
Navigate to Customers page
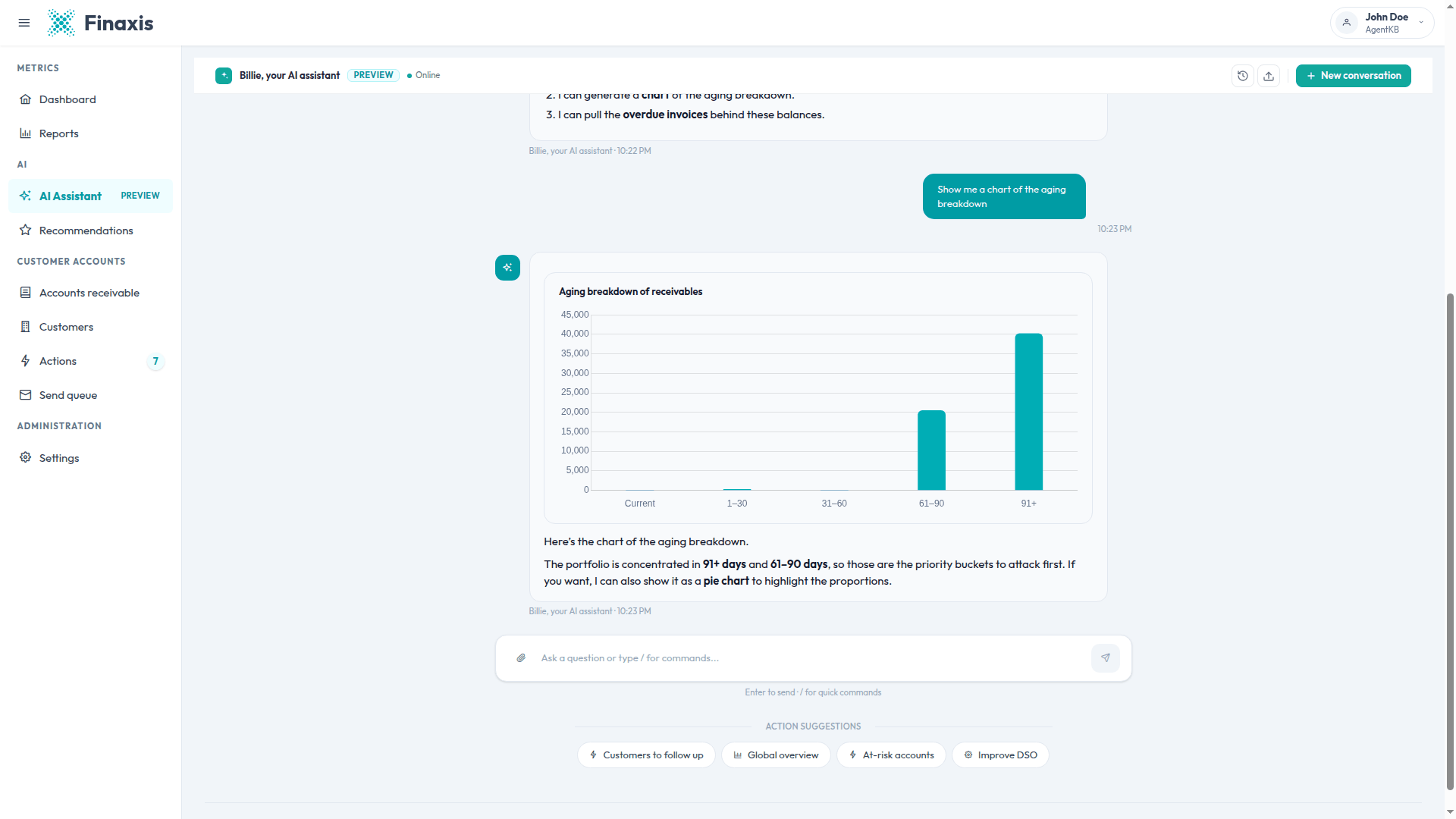[90, 327]
